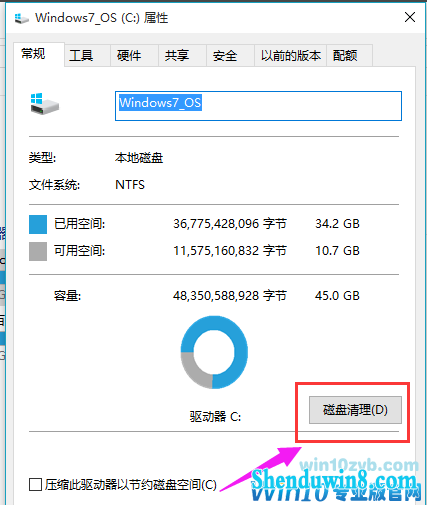Click the disk usage donut chart
Screen dimensions: 427x505
(214, 352)
